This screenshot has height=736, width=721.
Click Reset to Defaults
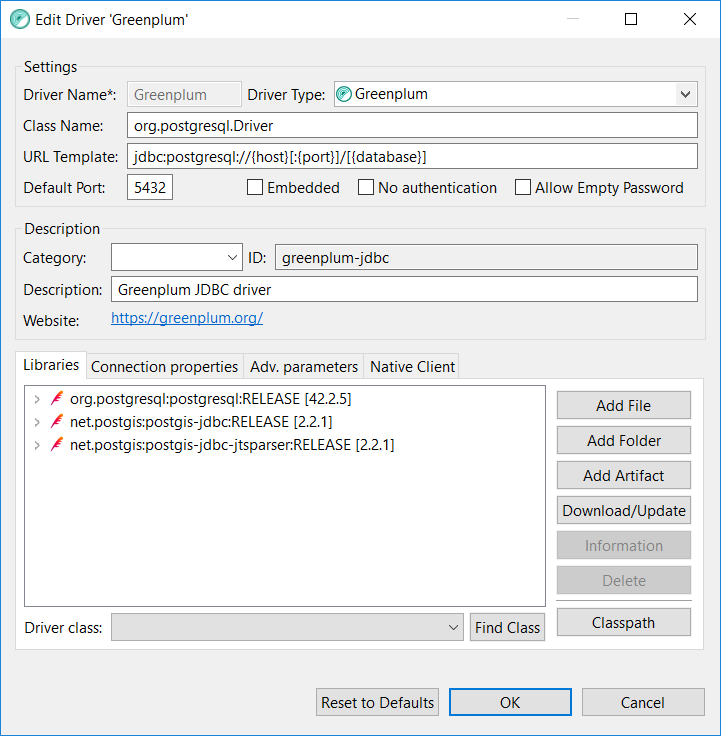[x=377, y=702]
